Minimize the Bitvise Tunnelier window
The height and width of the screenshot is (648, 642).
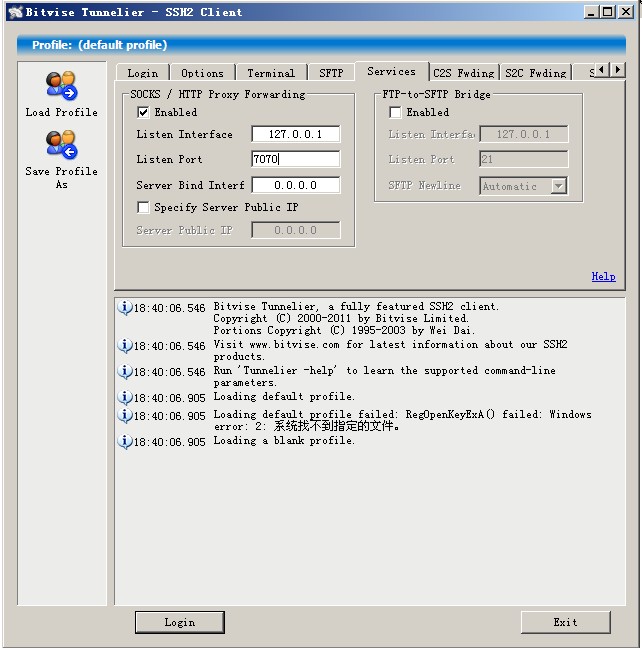pos(591,12)
